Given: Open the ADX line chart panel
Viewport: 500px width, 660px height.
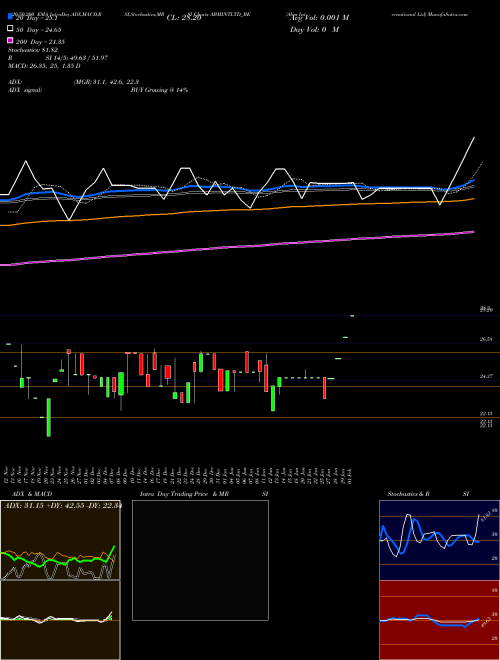Looking at the screenshot, I should [x=60, y=540].
